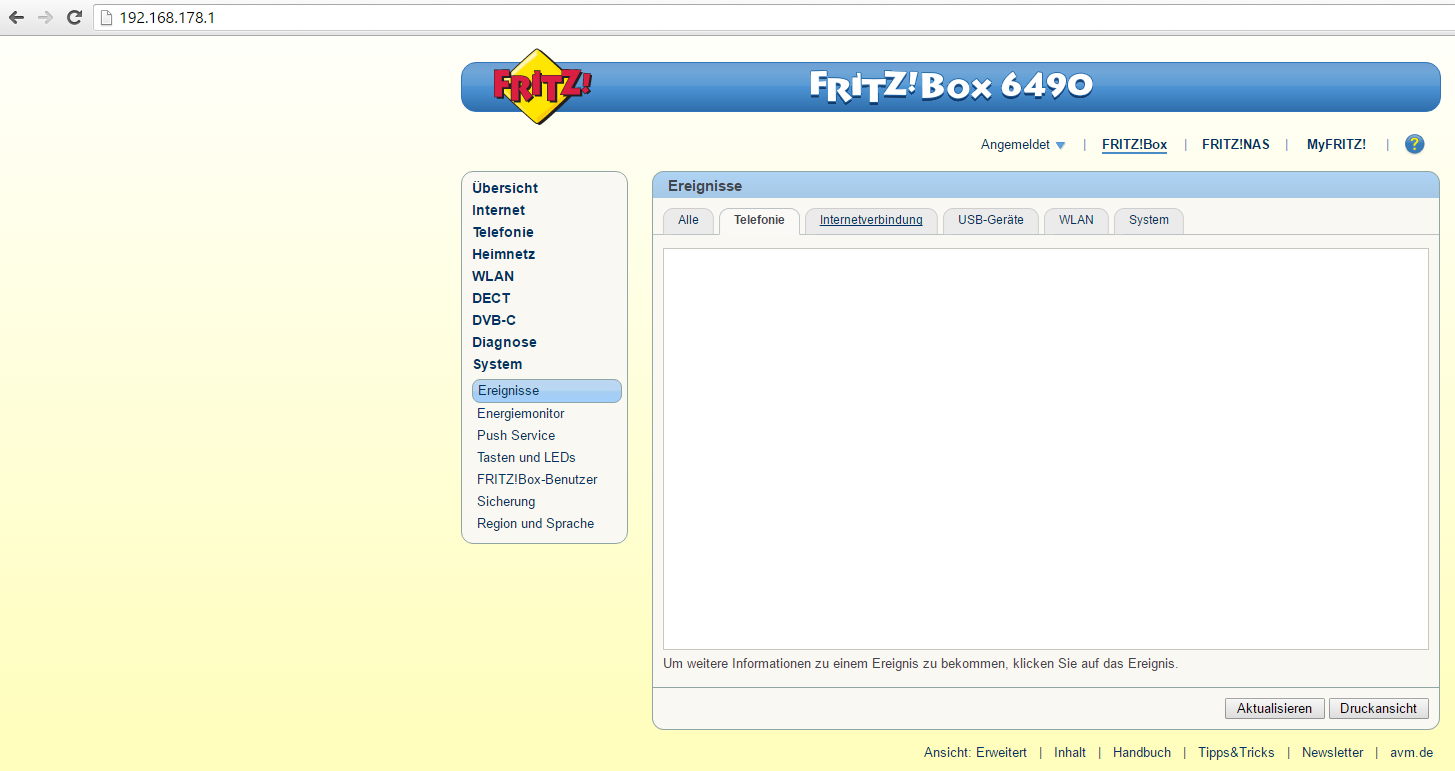Open WLAN menu in sidebar
This screenshot has height=771, width=1455.
(493, 276)
